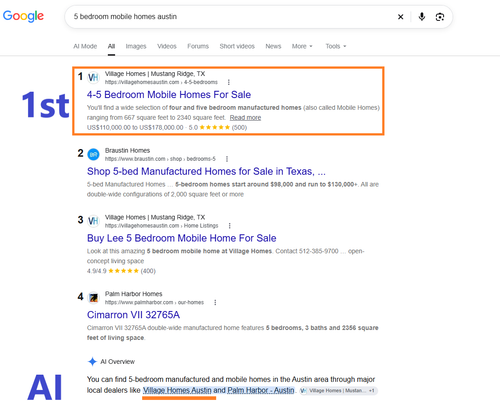Switch to the AI Mode tab

[85, 46]
